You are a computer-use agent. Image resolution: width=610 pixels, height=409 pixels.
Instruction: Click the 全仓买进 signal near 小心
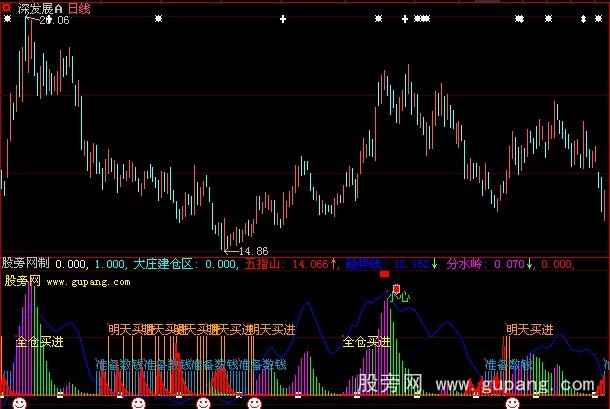(x=366, y=342)
